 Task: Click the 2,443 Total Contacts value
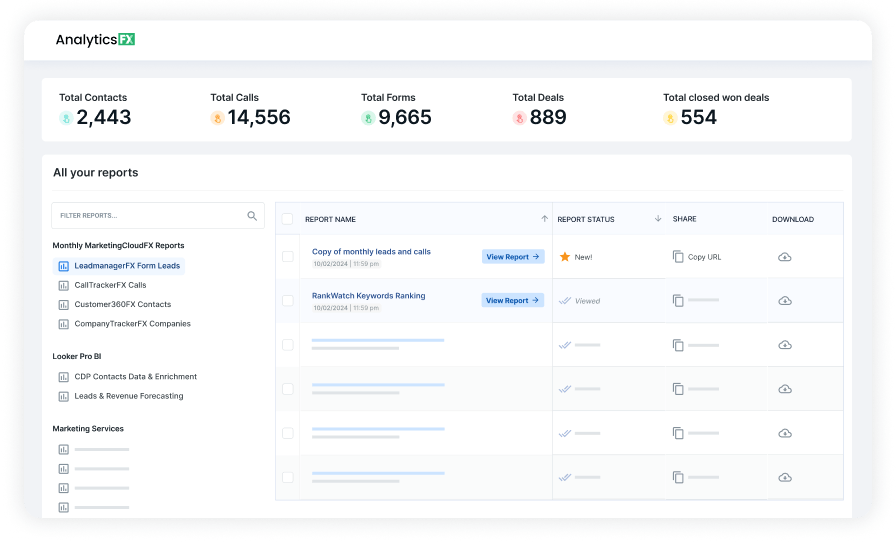tap(103, 117)
